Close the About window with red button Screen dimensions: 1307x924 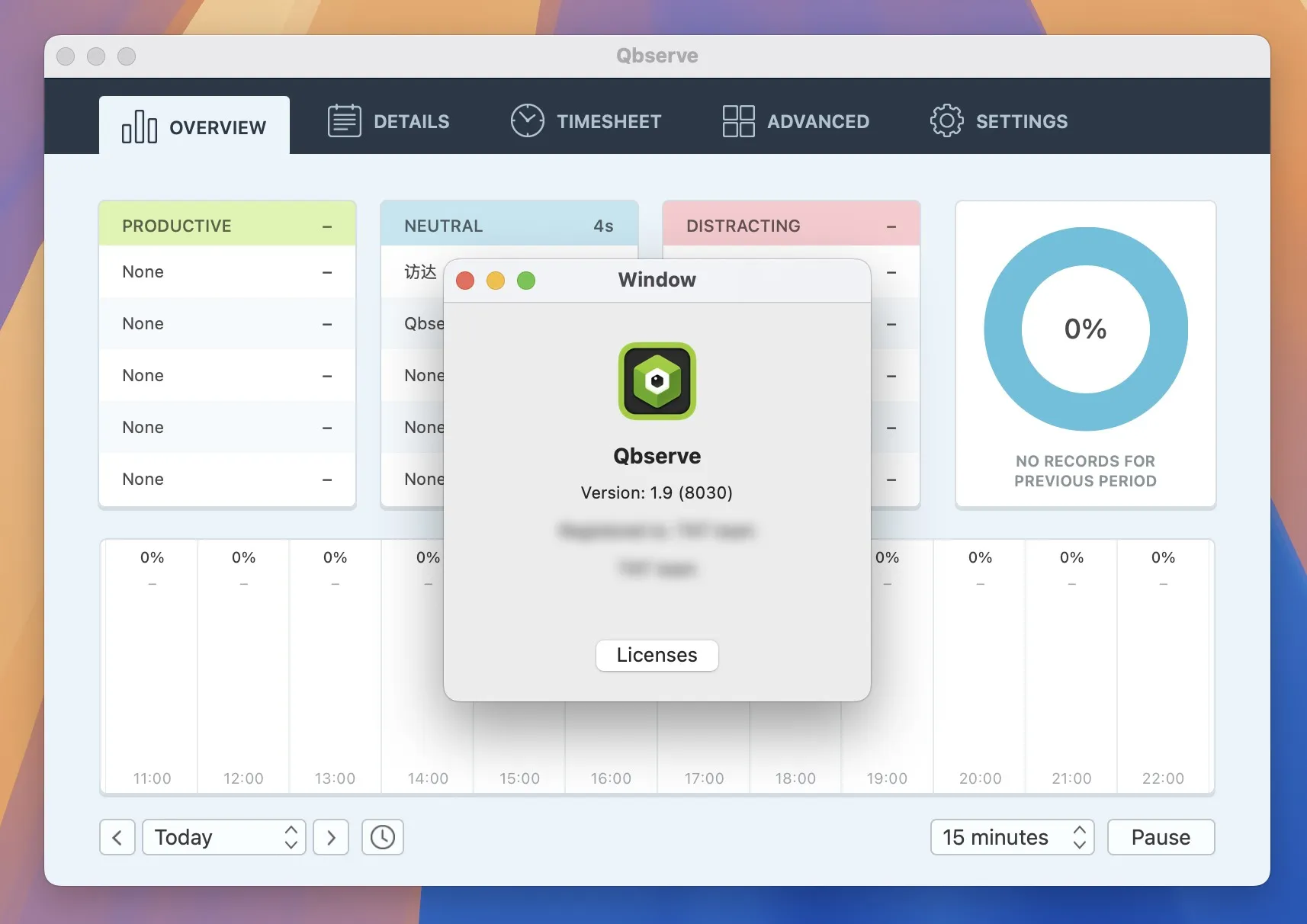pyautogui.click(x=465, y=281)
